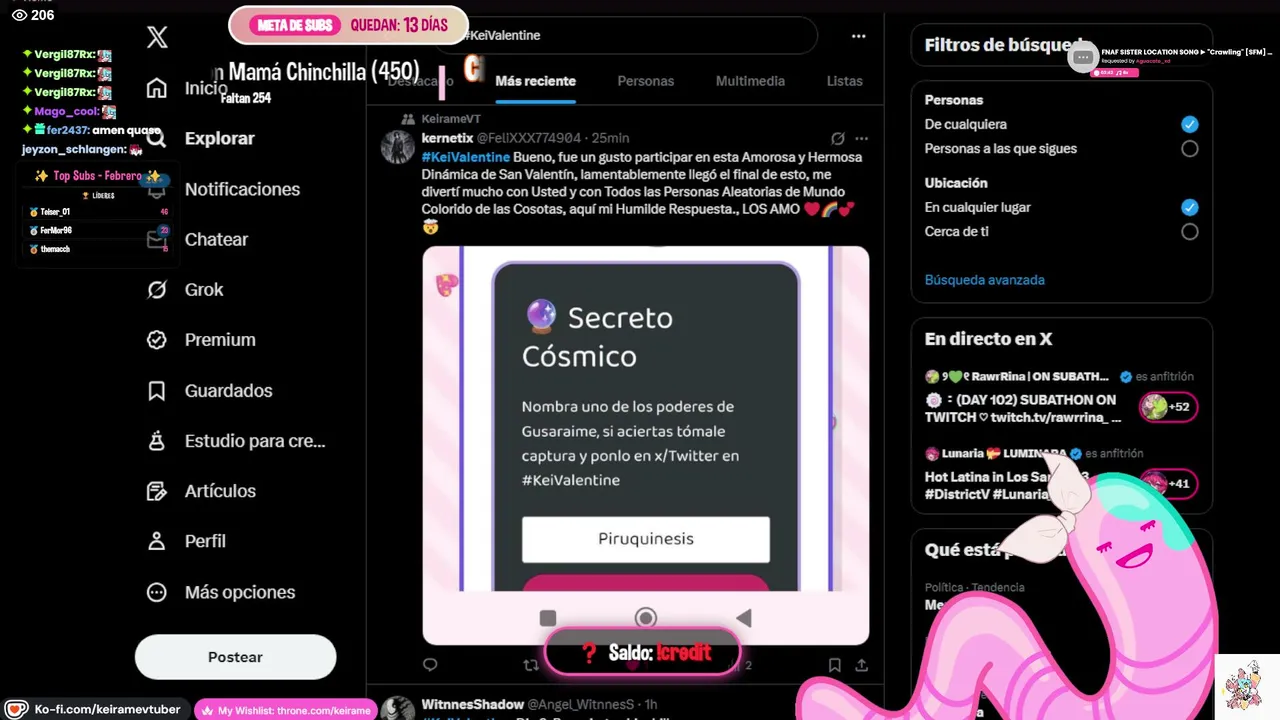Click the Premium verified badge icon
This screenshot has width=1280, height=720.
click(x=157, y=339)
